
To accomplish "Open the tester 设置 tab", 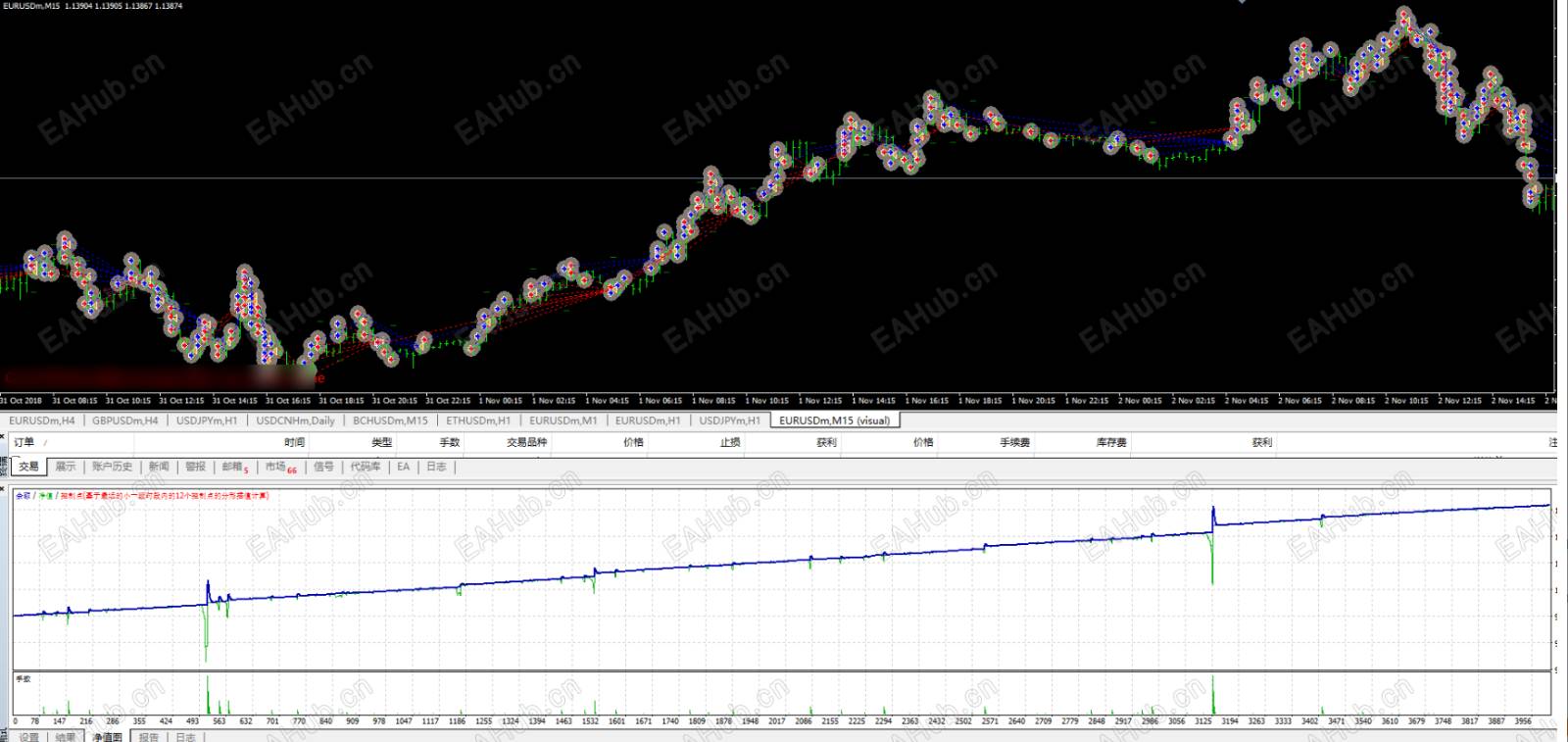I will (x=28, y=736).
